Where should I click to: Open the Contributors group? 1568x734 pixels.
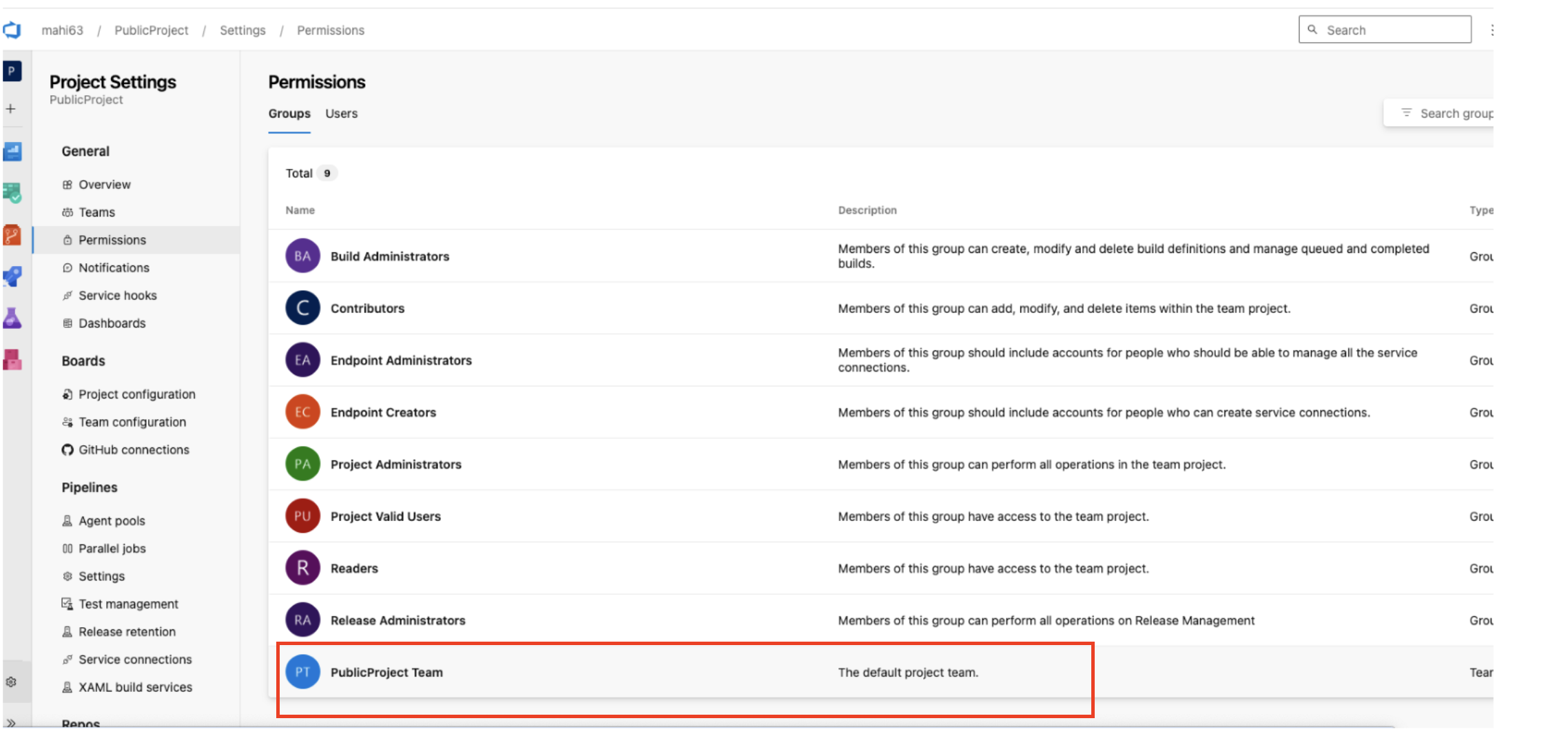(367, 308)
